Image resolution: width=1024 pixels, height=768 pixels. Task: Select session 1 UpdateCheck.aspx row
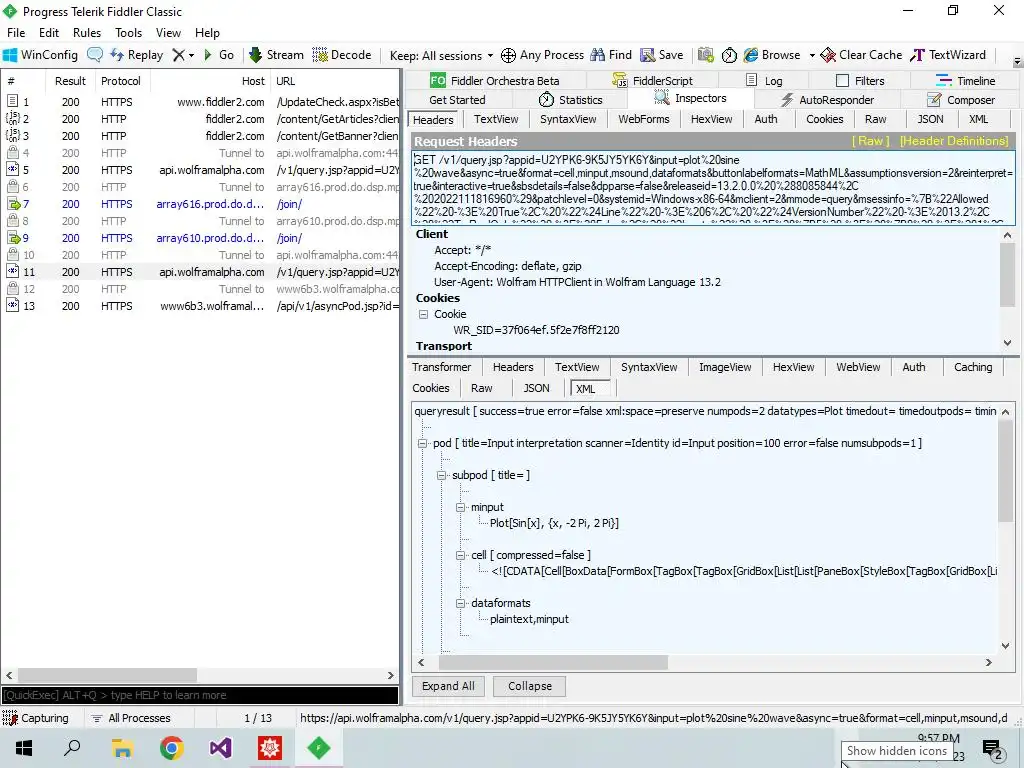click(200, 102)
